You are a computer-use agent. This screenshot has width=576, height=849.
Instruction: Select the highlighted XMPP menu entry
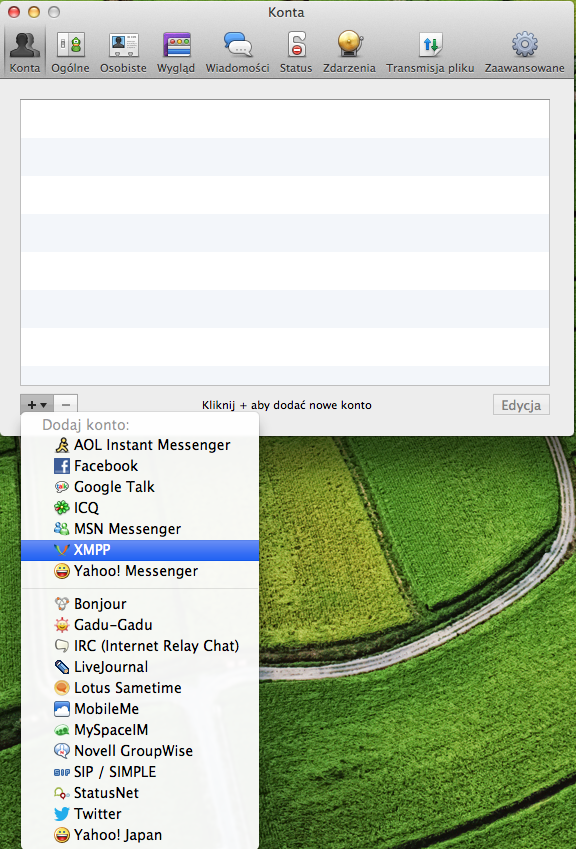click(140, 550)
